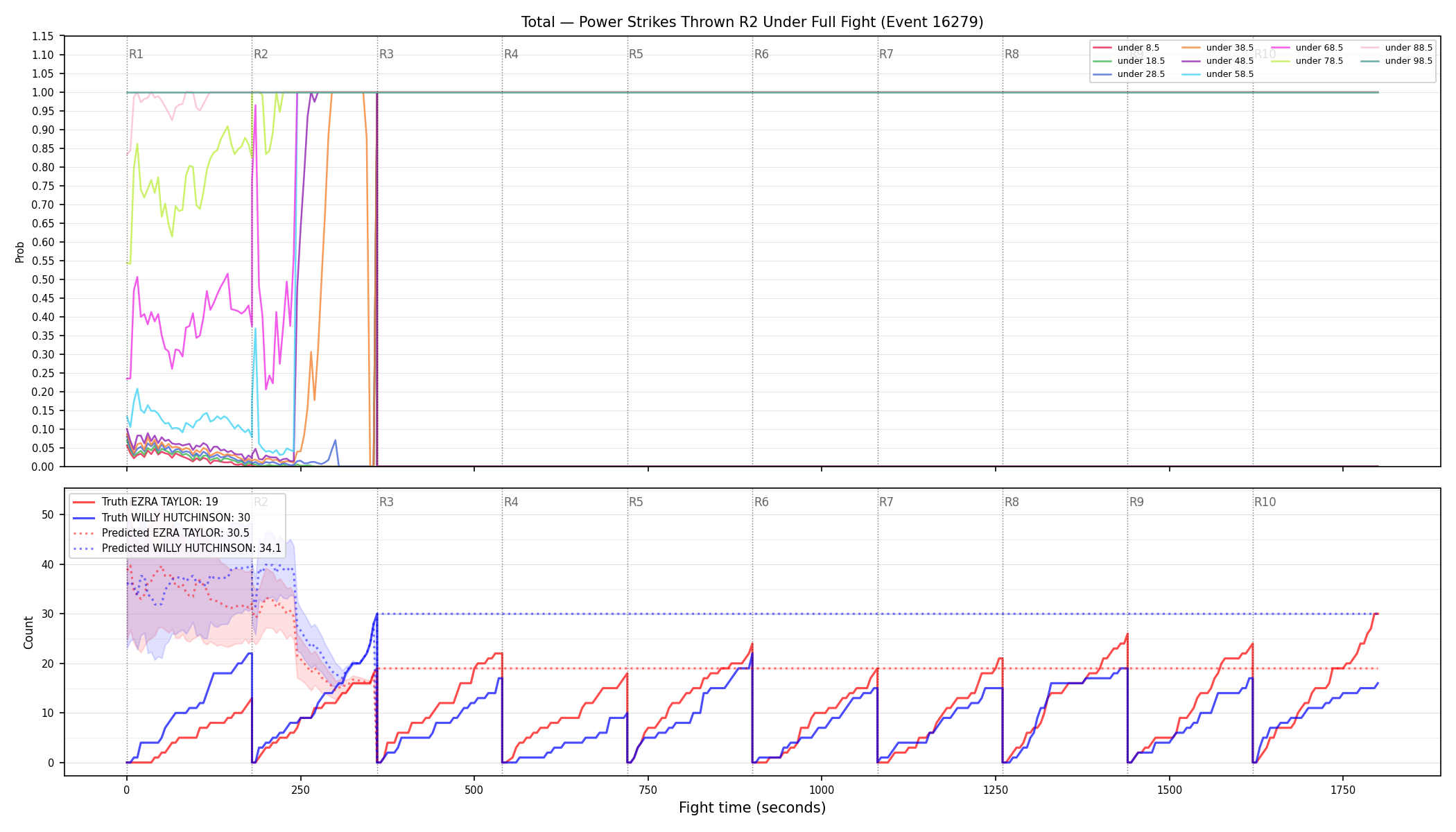Image resolution: width=1456 pixels, height=832 pixels.
Task: Click the R7 round marker in Prob chart
Action: (x=886, y=54)
